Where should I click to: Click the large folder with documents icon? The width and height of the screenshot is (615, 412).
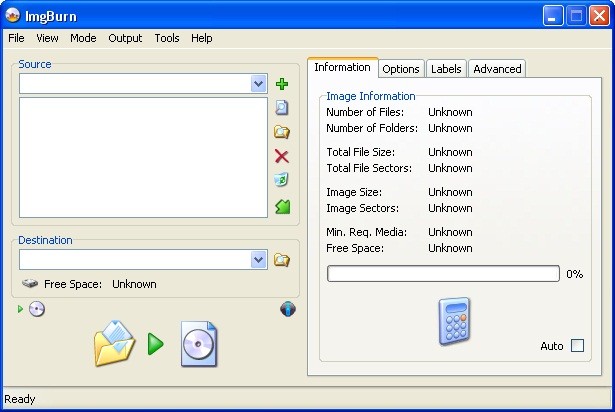(114, 343)
